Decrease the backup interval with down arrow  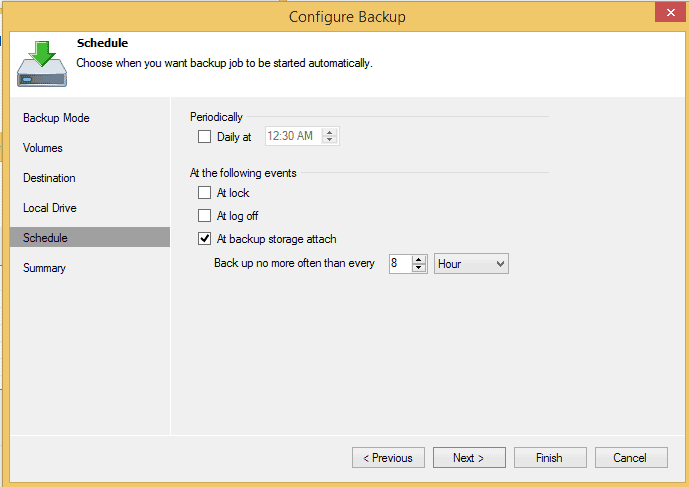[419, 268]
